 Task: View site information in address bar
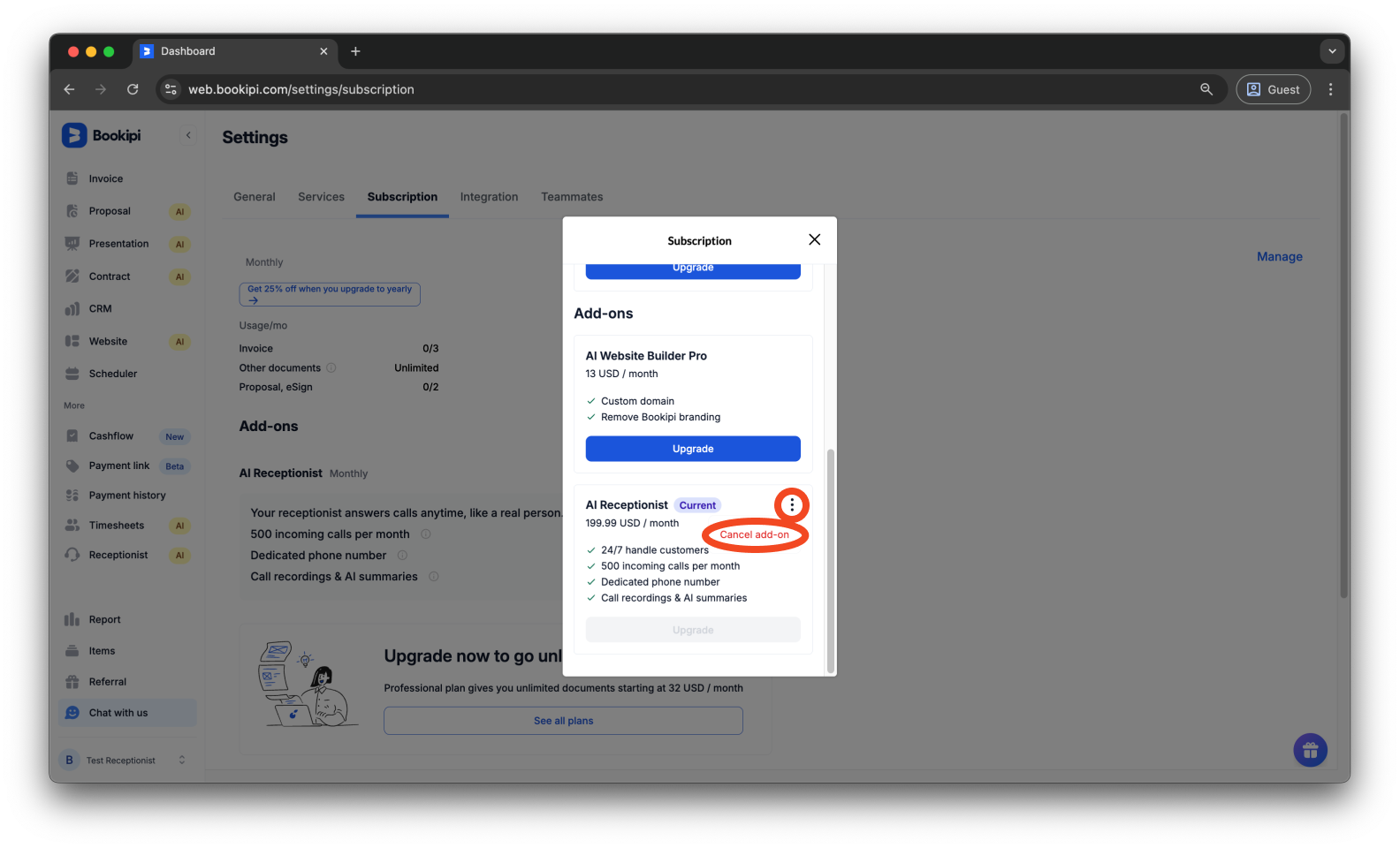pos(171,89)
